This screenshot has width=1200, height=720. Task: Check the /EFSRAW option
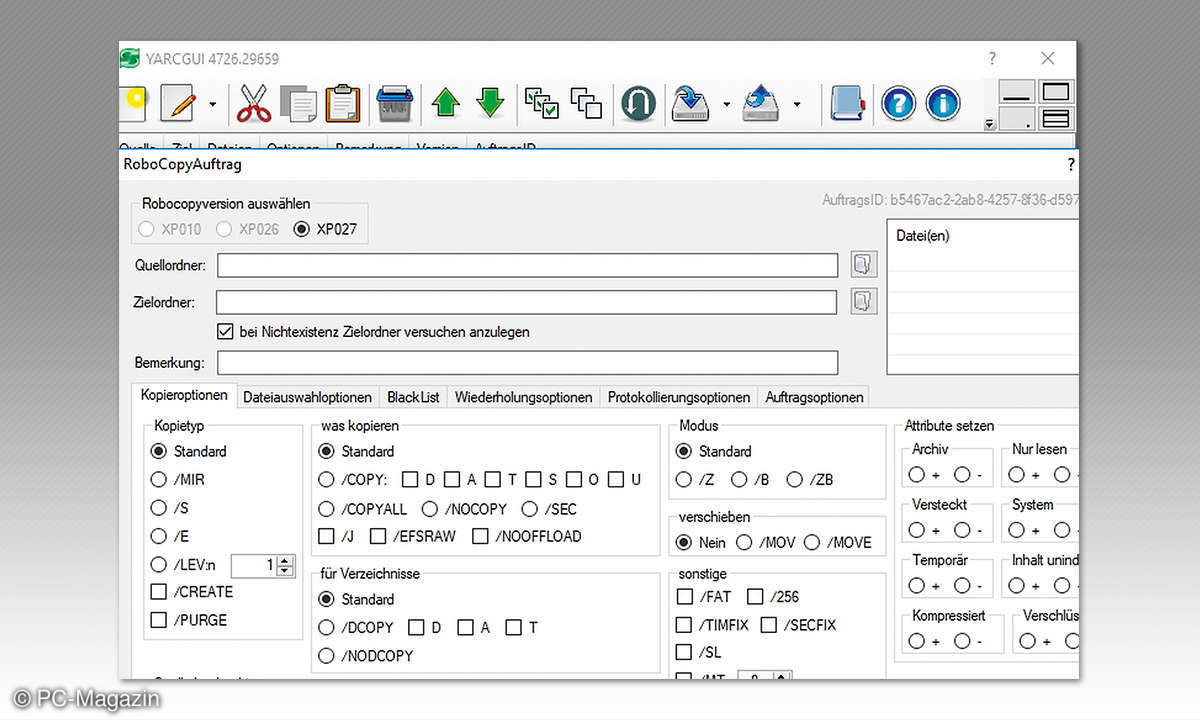(378, 536)
